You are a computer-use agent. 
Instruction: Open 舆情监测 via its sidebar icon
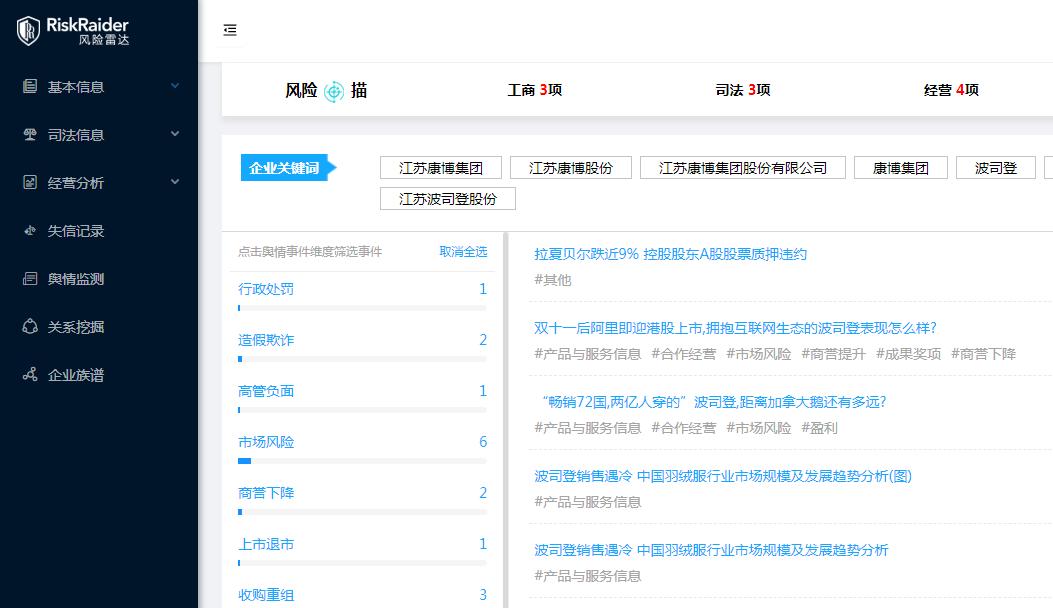[29, 278]
